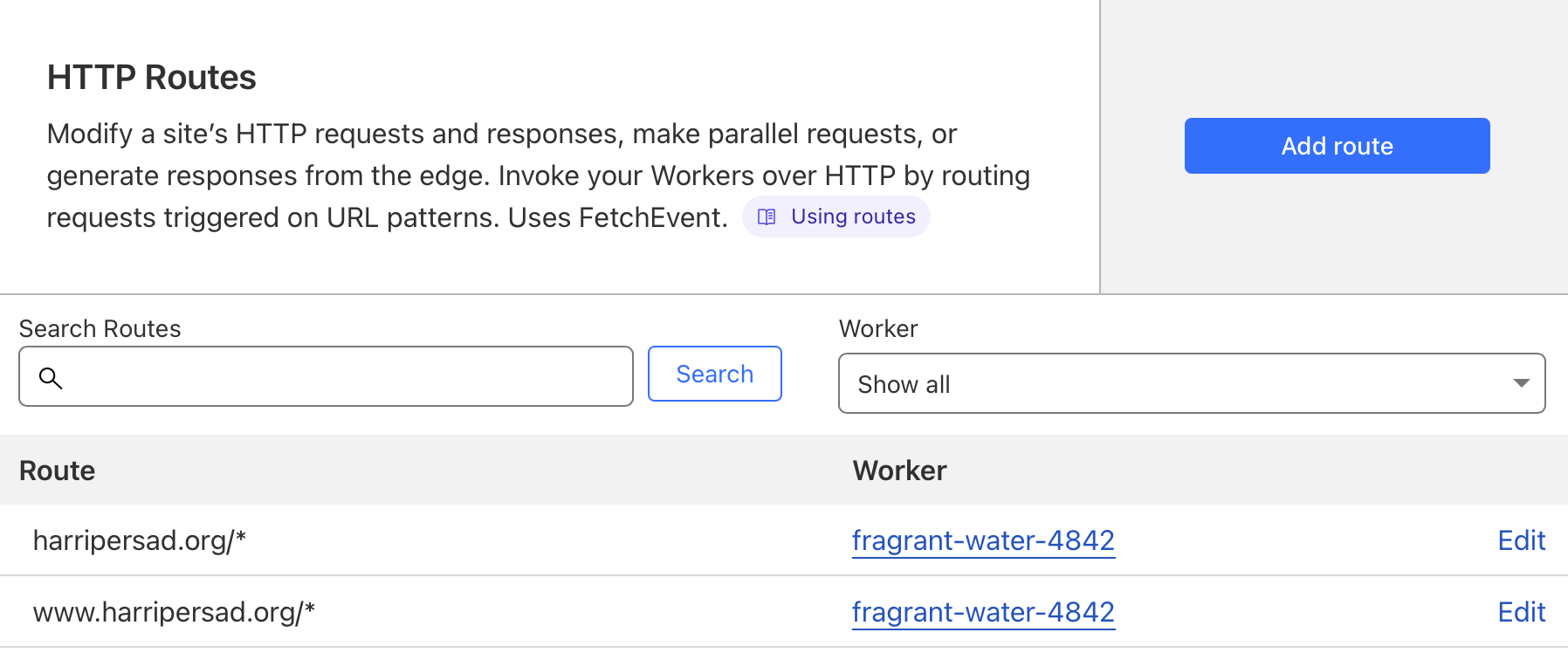Viewport: 1568px width, 653px height.
Task: Open fragrant-water-4842 worker for harripersad.org/* route
Action: [983, 540]
